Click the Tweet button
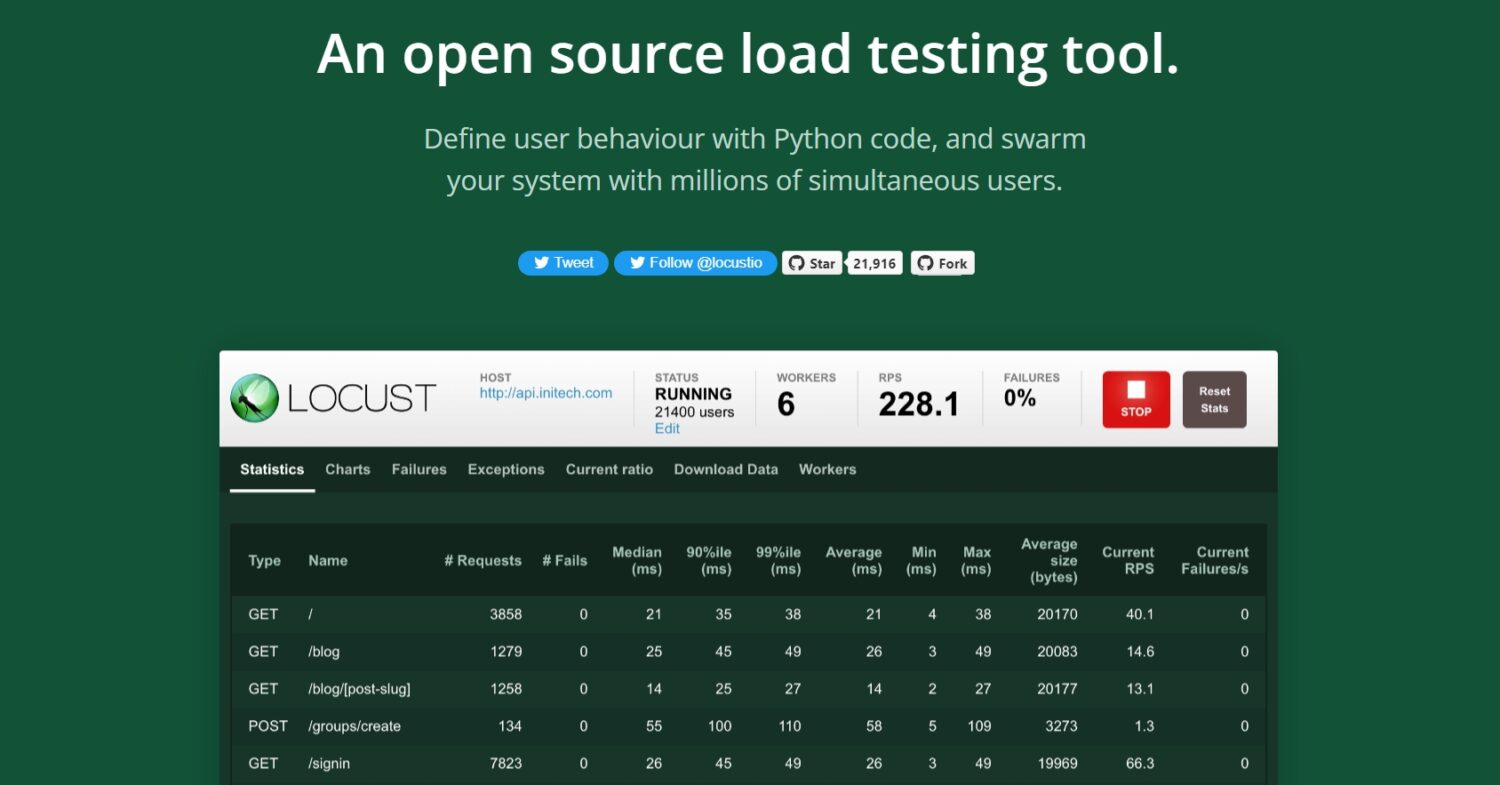The height and width of the screenshot is (785, 1500). (563, 263)
